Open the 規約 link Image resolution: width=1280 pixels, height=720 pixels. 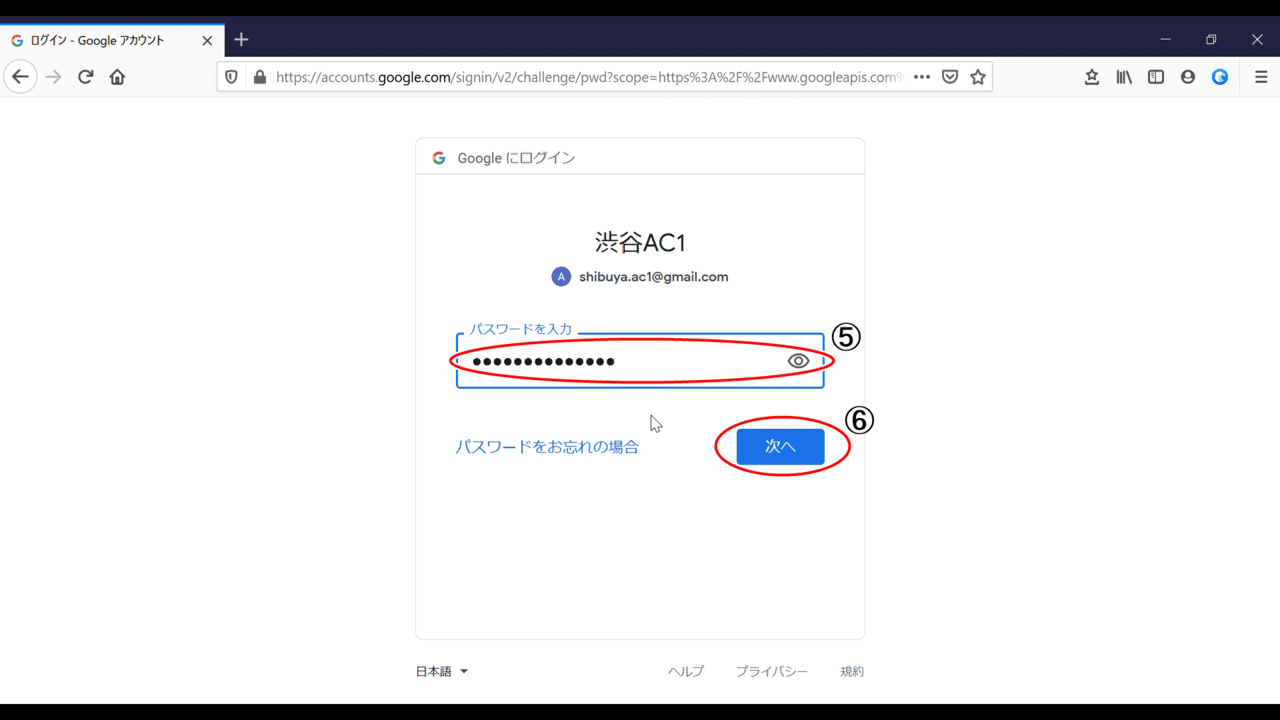tap(852, 672)
